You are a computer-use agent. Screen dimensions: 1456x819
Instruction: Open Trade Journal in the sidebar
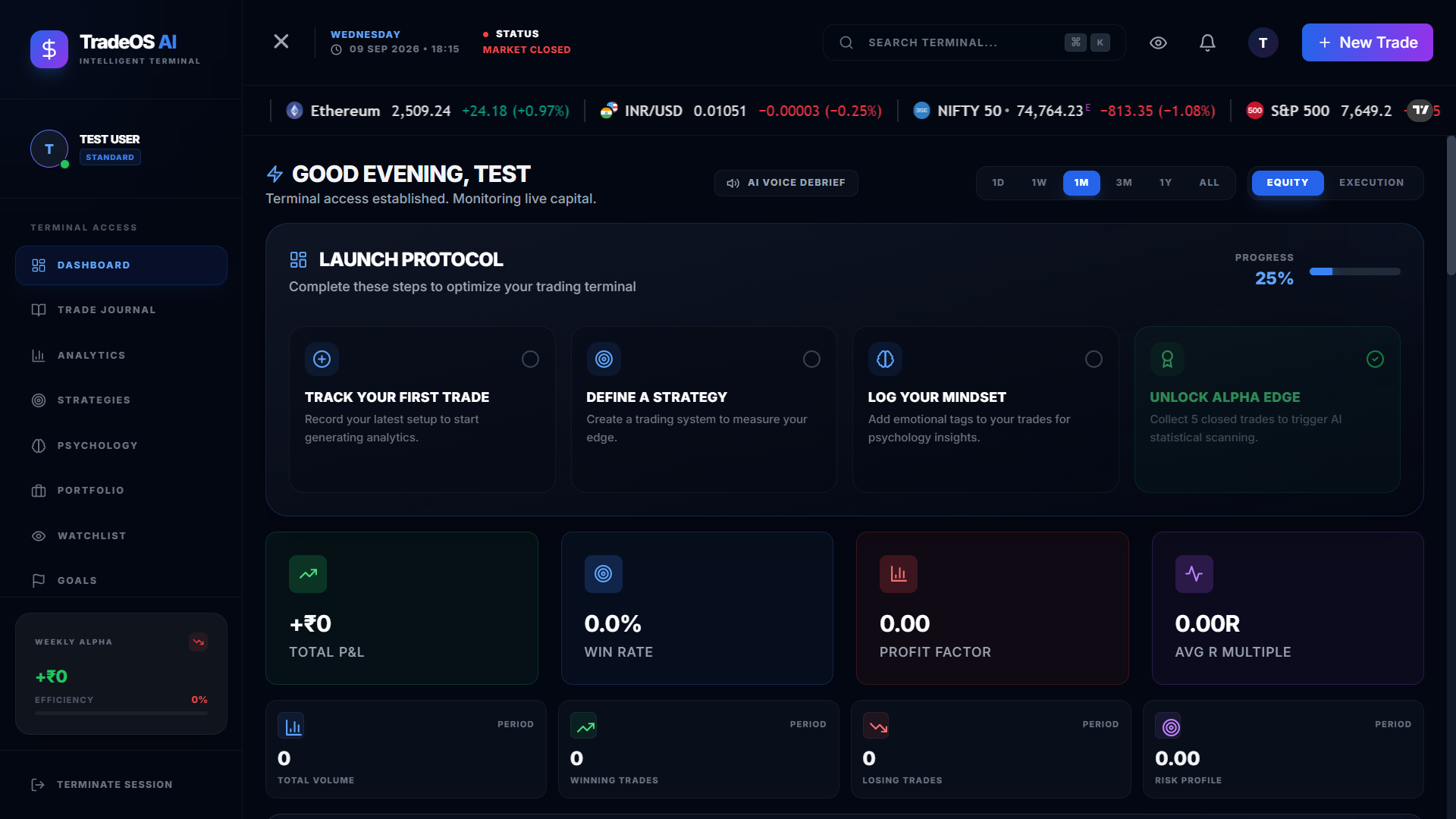click(x=121, y=310)
